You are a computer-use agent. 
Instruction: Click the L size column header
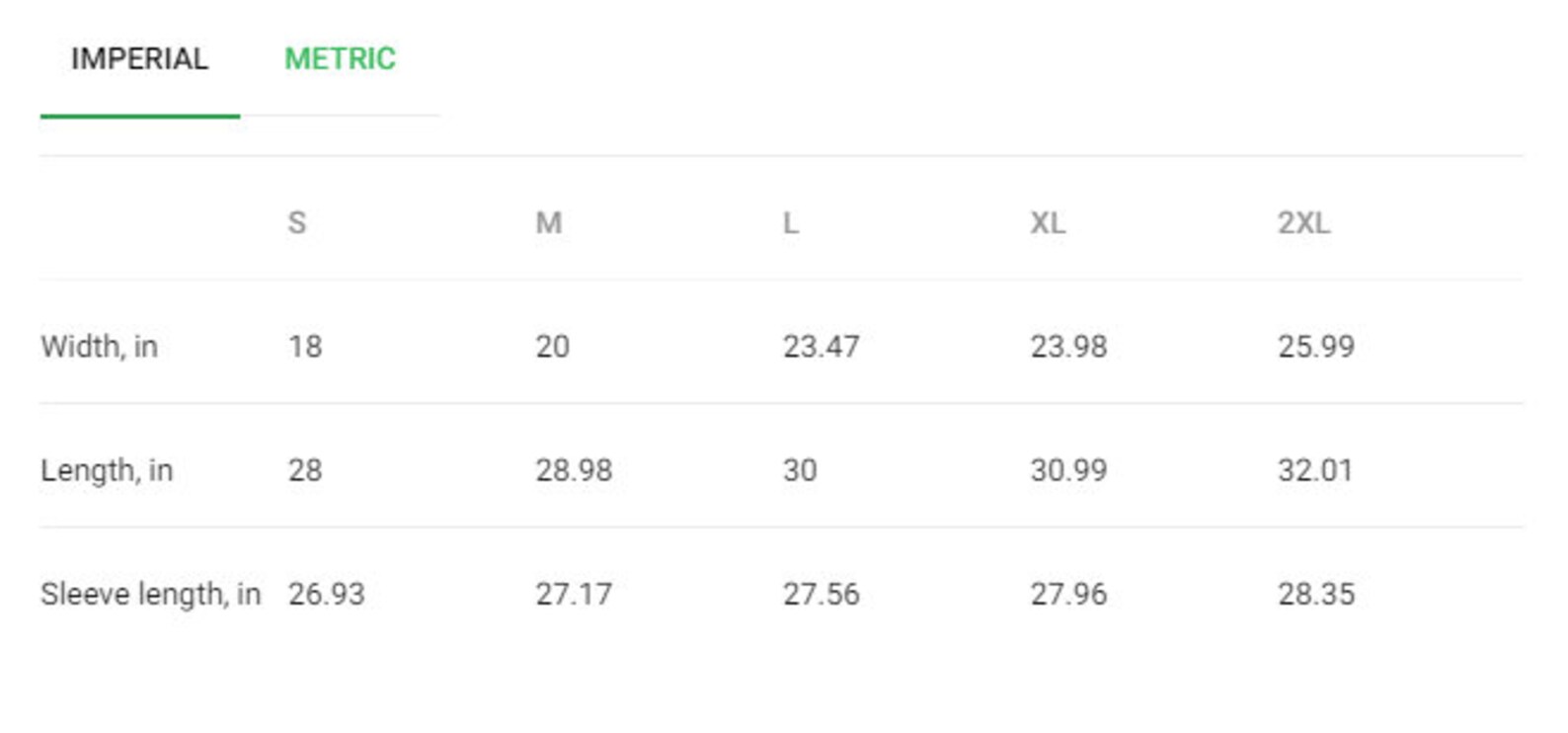(790, 223)
